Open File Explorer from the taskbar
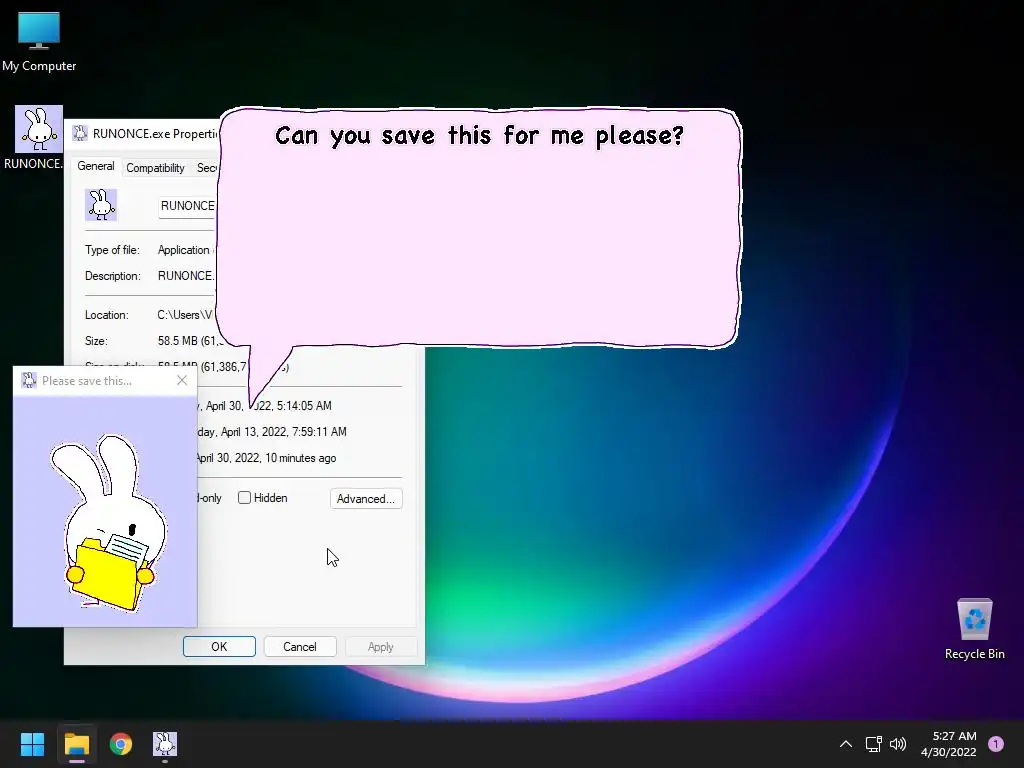Image resolution: width=1024 pixels, height=768 pixels. [x=76, y=744]
